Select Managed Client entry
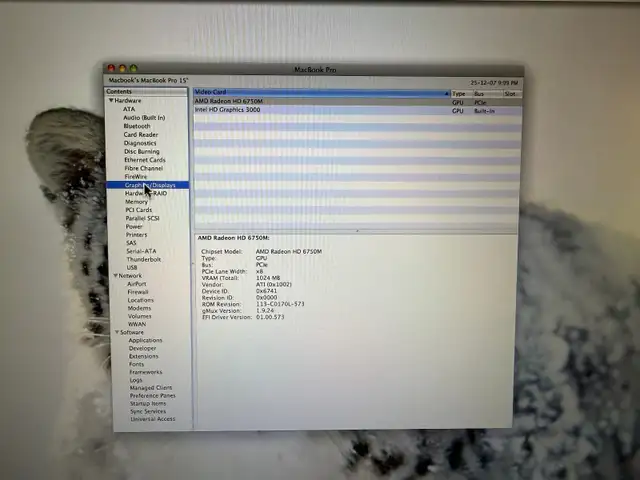The height and width of the screenshot is (480, 640). click(151, 388)
